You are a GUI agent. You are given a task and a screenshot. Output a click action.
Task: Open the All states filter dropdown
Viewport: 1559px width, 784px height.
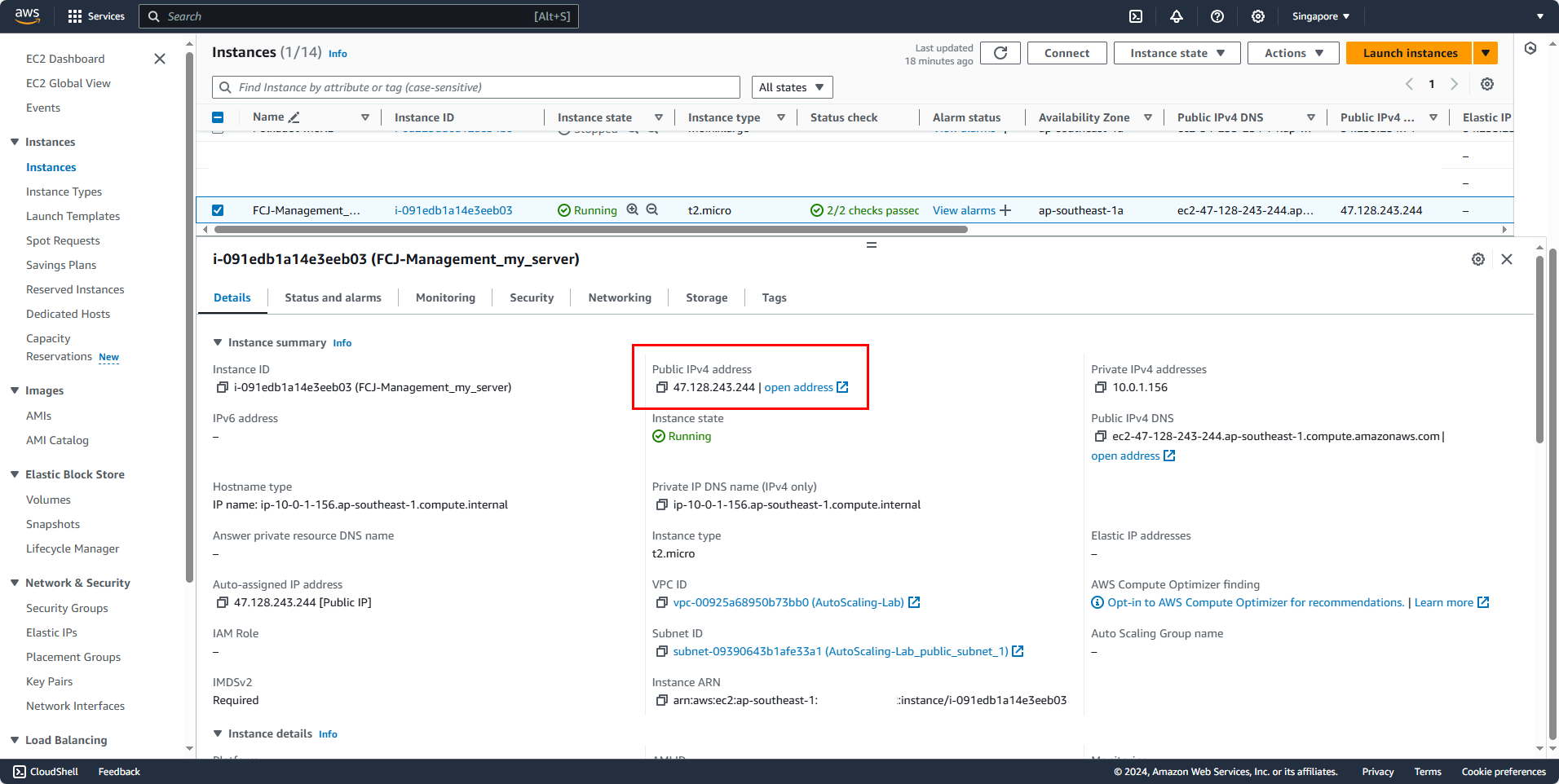tap(790, 86)
